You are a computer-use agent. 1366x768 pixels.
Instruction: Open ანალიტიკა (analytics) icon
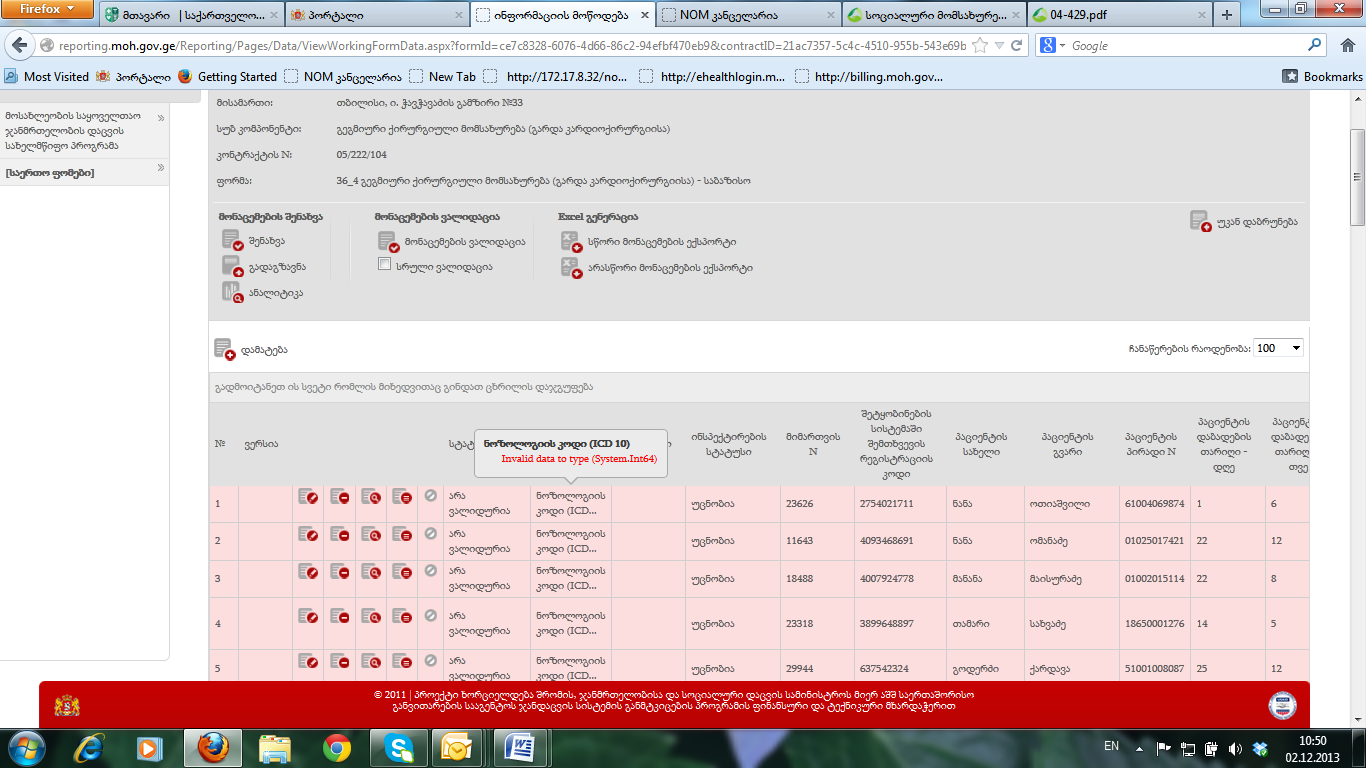tap(232, 292)
